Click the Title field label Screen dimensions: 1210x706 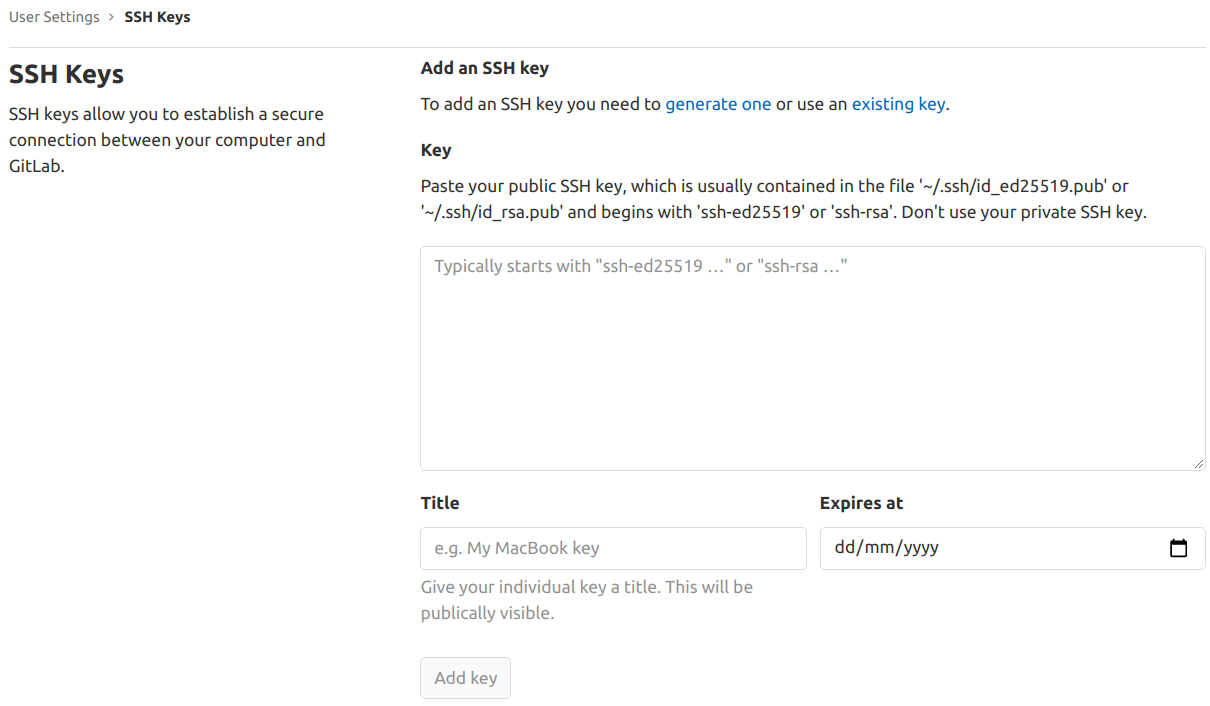tap(440, 503)
